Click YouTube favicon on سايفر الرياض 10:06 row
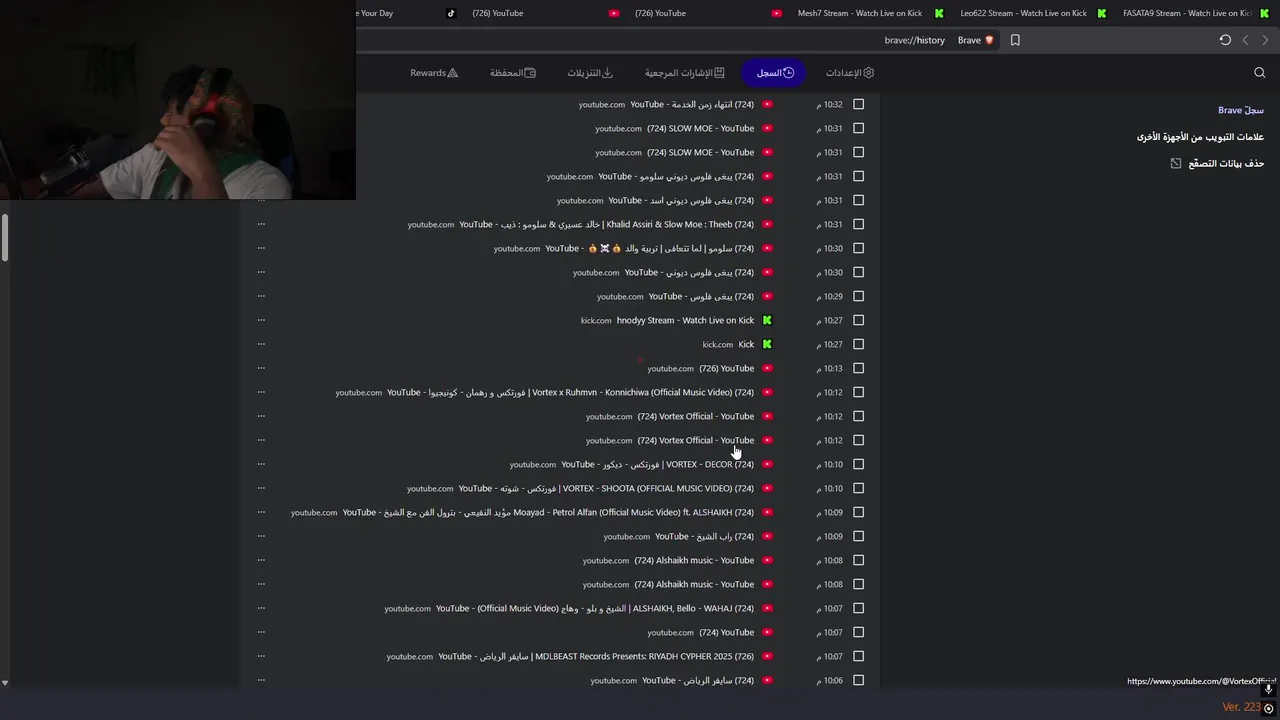This screenshot has width=1280, height=720. [x=767, y=680]
